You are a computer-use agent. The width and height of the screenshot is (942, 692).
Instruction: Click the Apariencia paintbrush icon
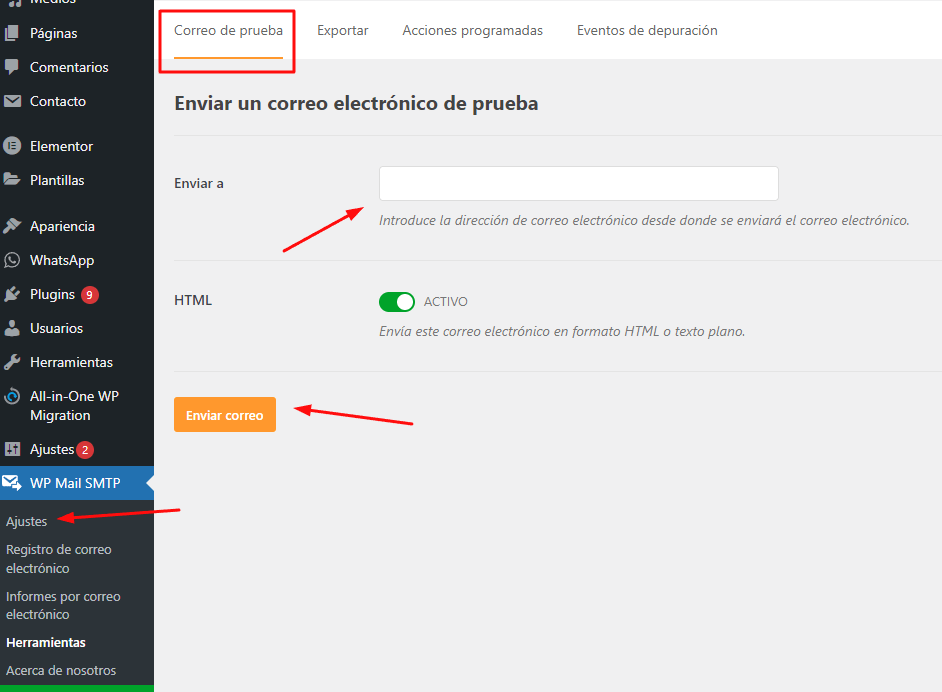[x=12, y=226]
